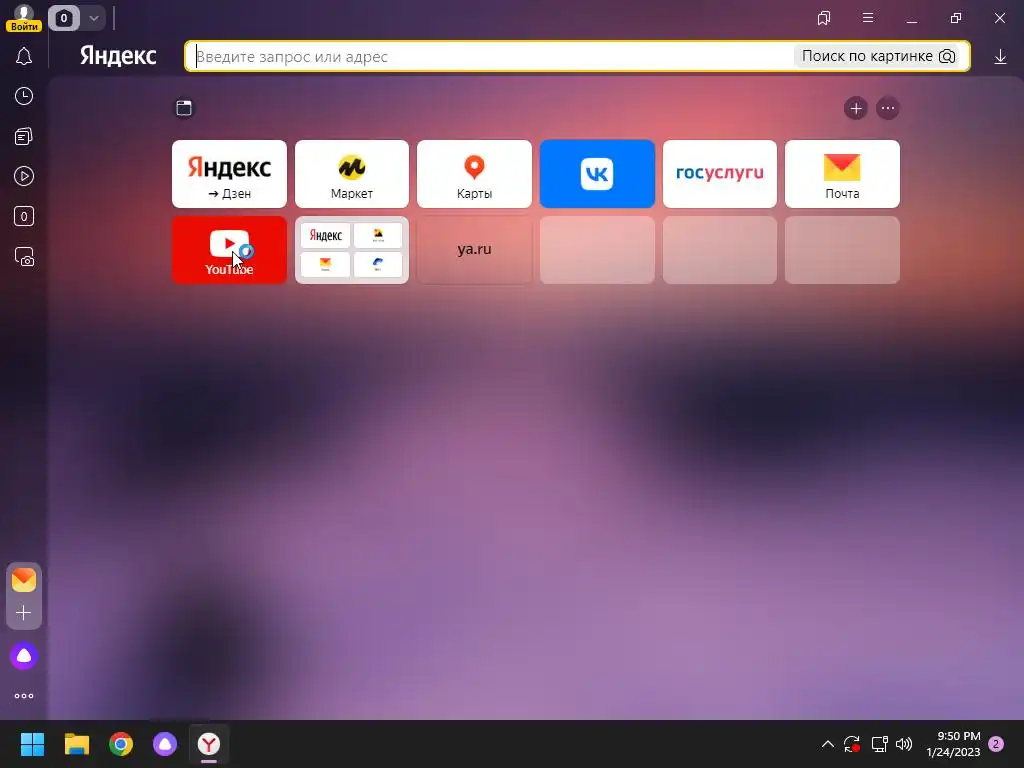Open the video play icon in sidebar
1024x768 pixels.
(24, 176)
